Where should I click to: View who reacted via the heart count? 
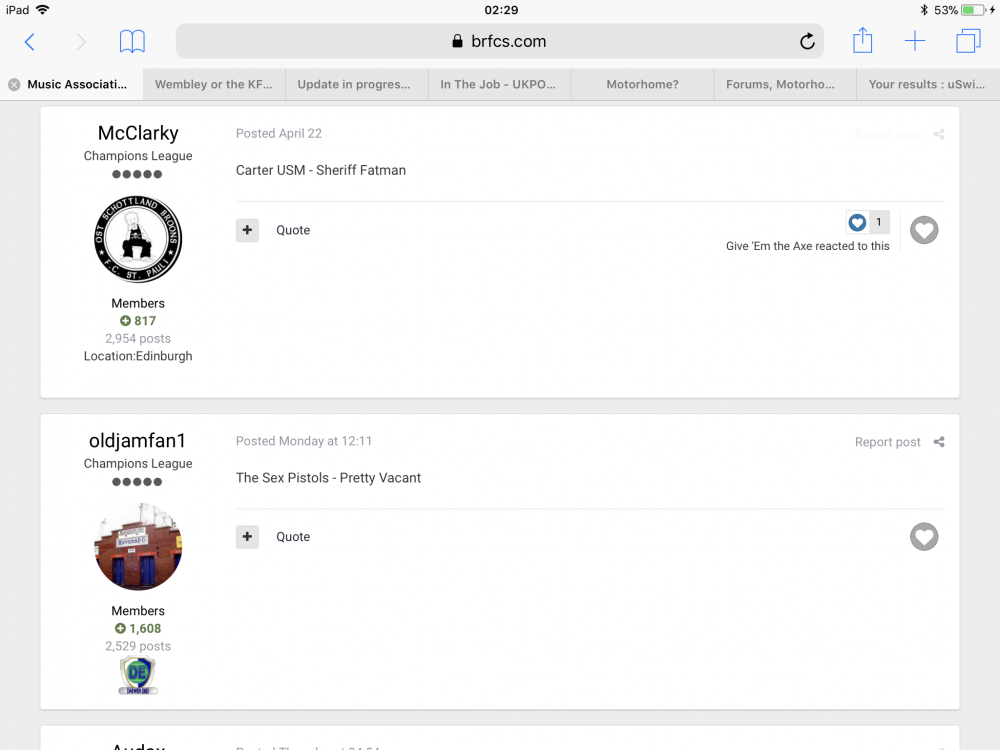(867, 222)
